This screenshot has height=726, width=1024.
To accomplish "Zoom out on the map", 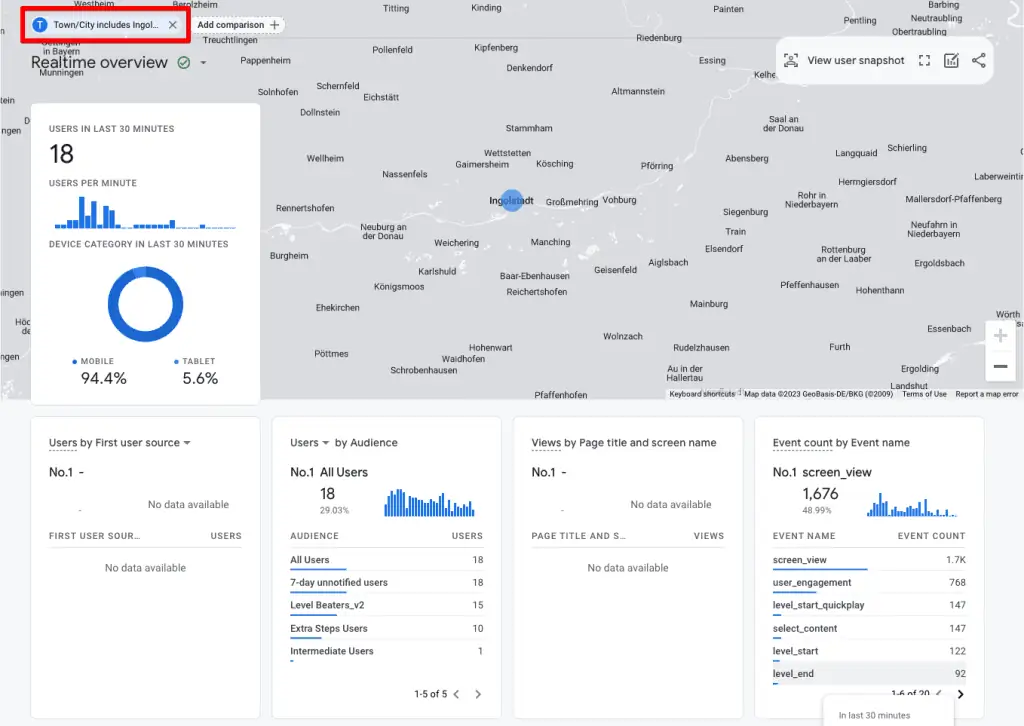I will (1000, 366).
